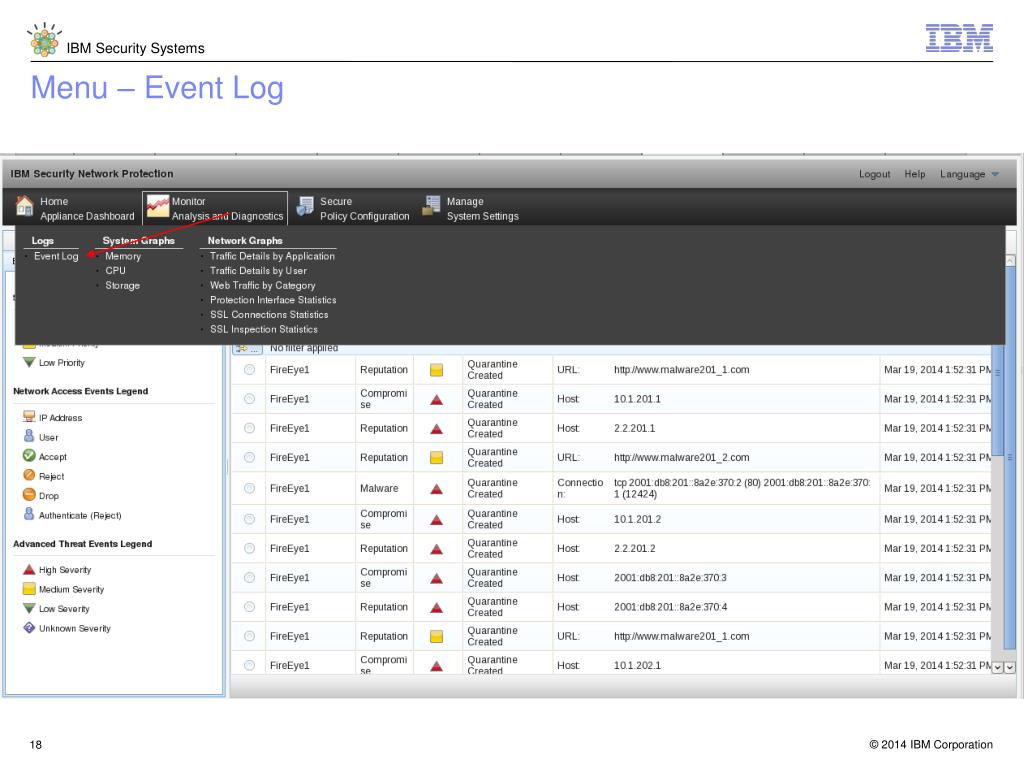Select radio button for host 10.1.201.2 row

[249, 519]
